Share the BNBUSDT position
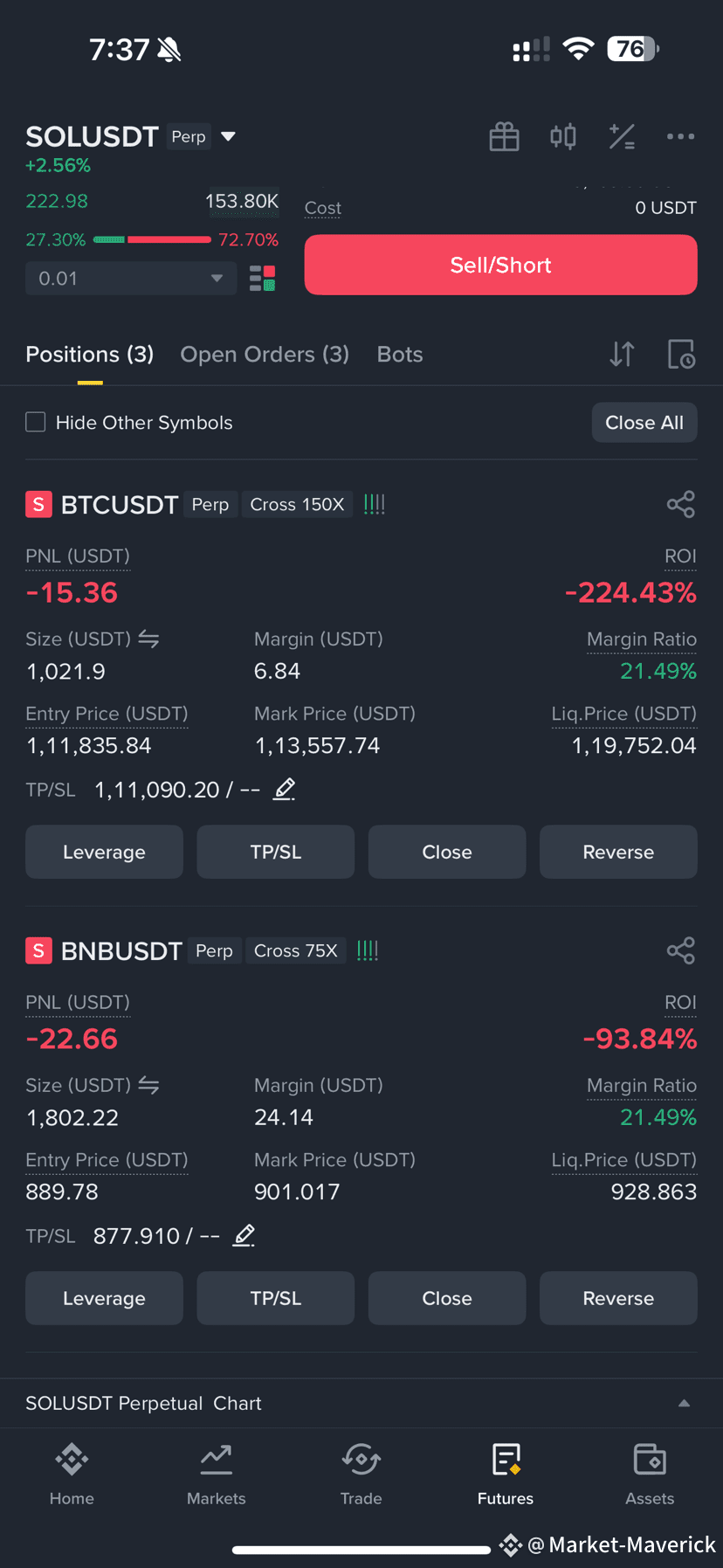Viewport: 723px width, 1568px height. click(680, 950)
